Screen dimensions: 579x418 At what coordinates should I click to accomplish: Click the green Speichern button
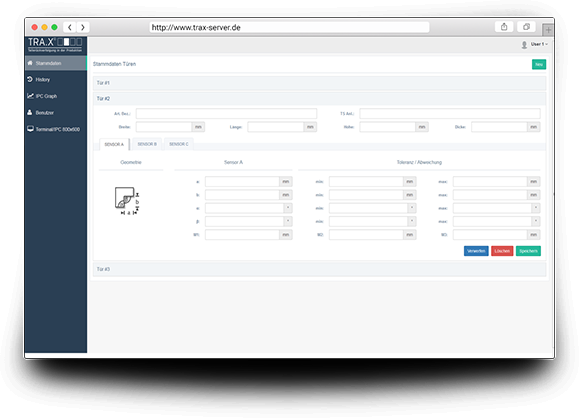pos(528,251)
